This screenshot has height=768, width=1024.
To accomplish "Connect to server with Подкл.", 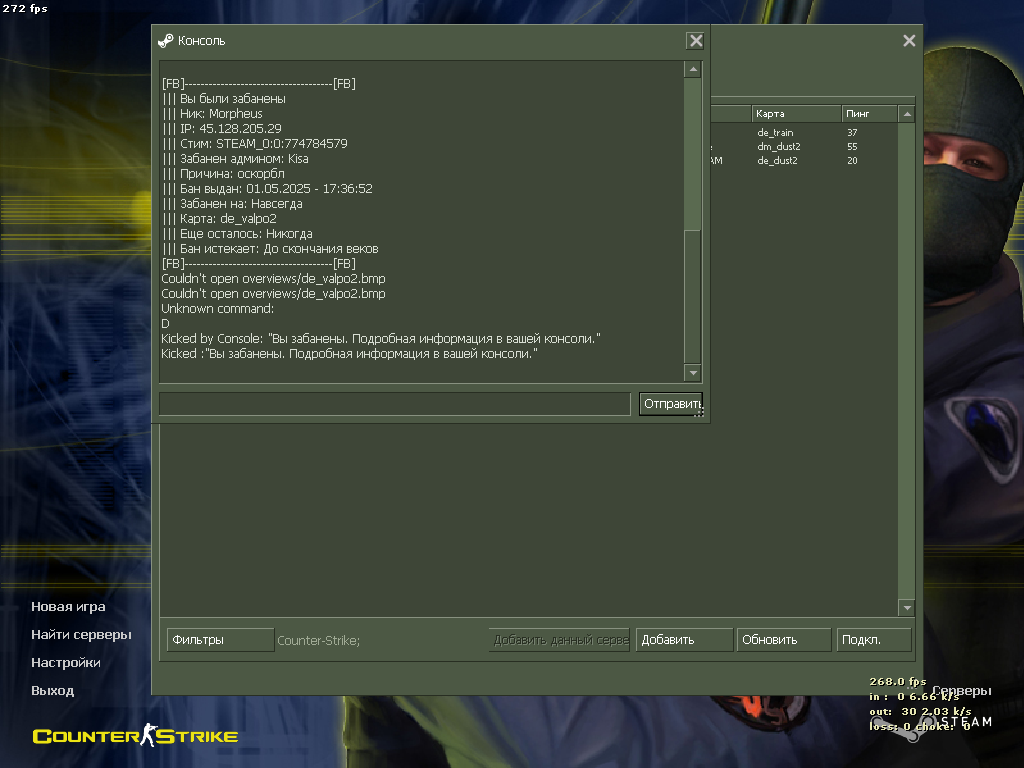I will [x=873, y=639].
